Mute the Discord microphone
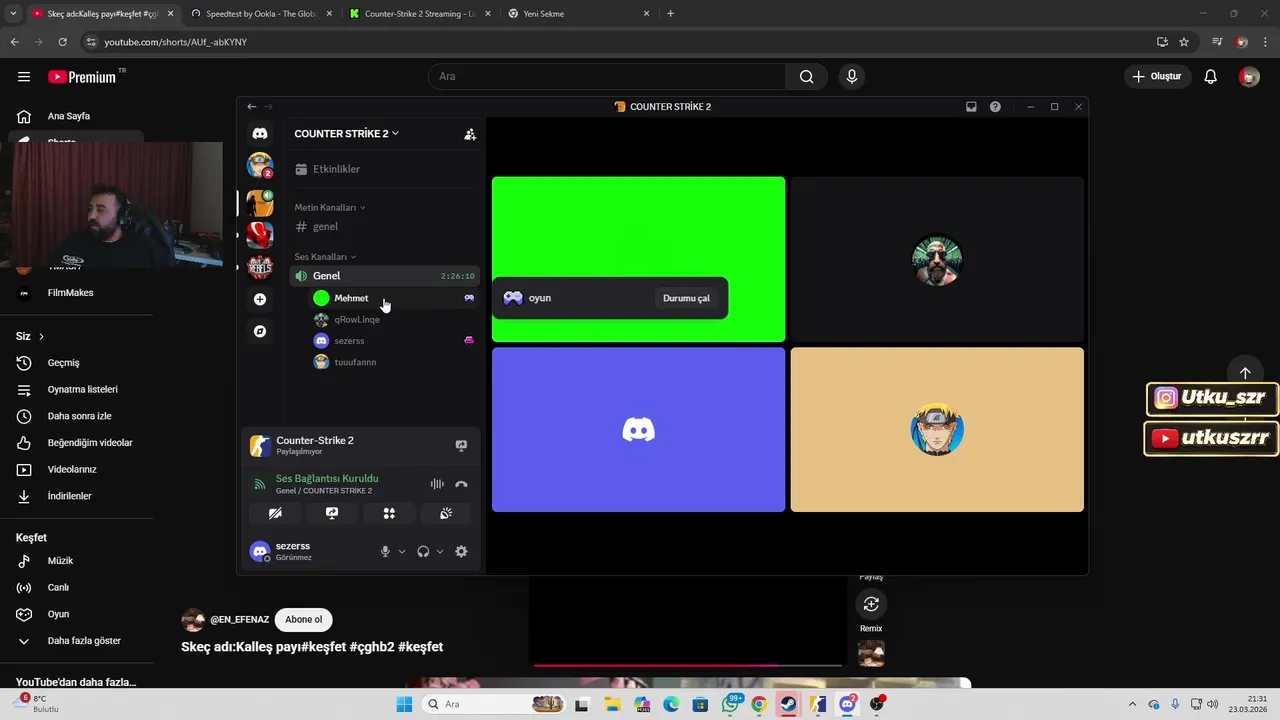Screen dimensions: 1280x720 (x=385, y=551)
